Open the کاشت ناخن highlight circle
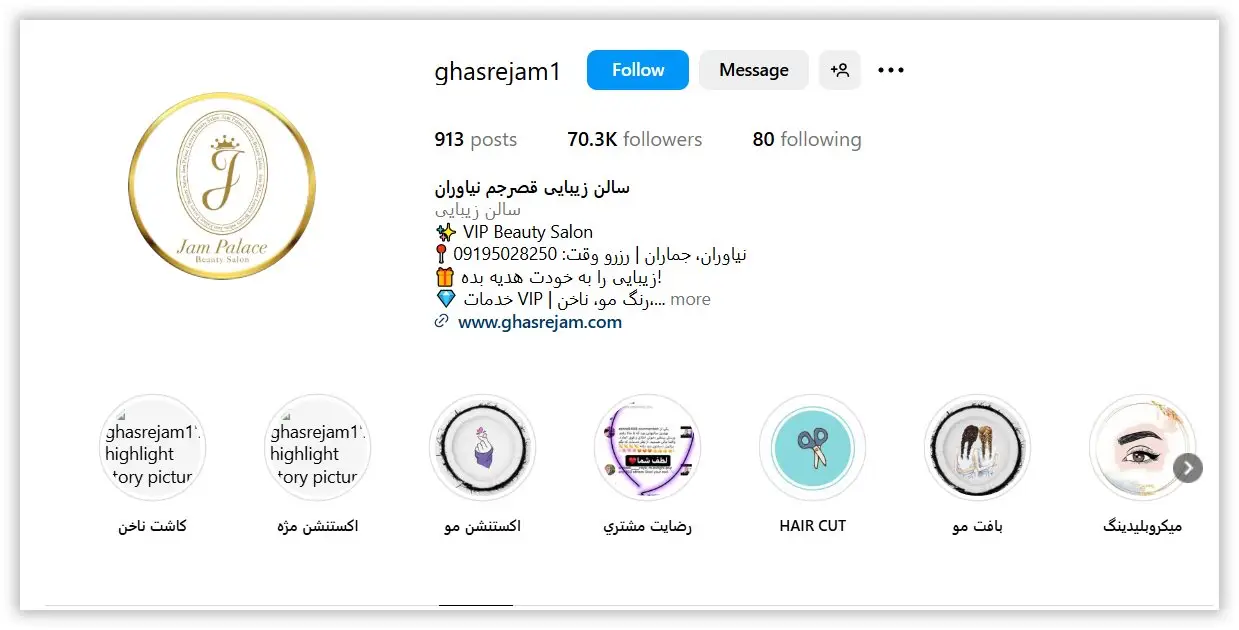This screenshot has height=630, width=1239. click(153, 448)
